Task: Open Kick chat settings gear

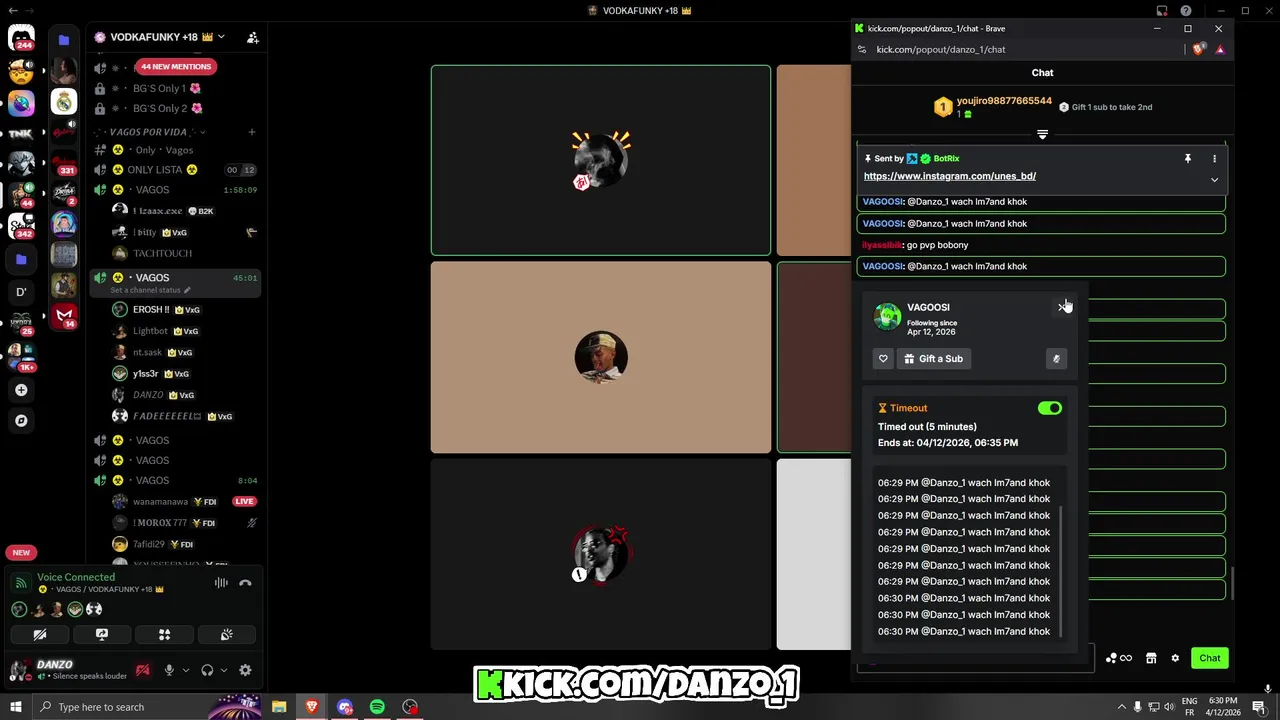Action: pos(1175,658)
